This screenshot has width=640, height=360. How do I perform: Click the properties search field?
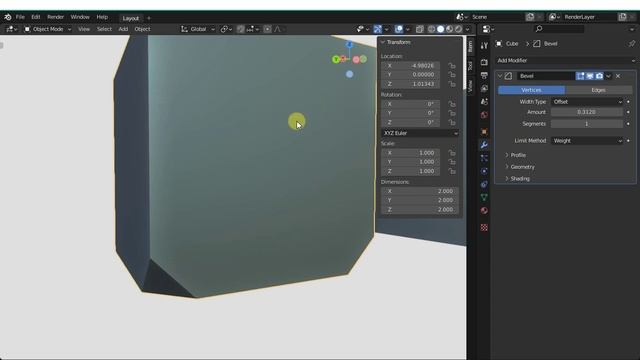(559, 29)
